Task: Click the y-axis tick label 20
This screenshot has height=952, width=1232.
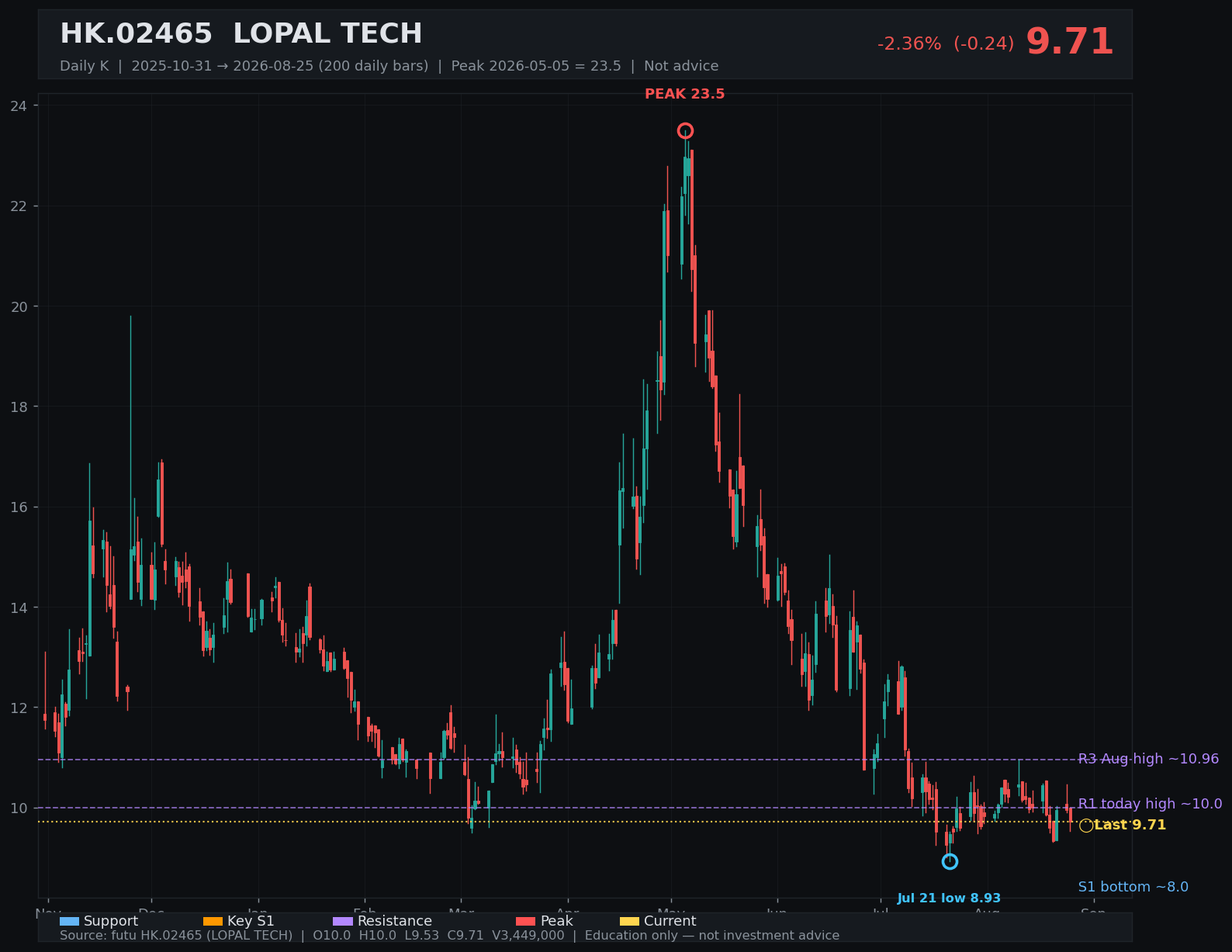Action: pos(19,306)
